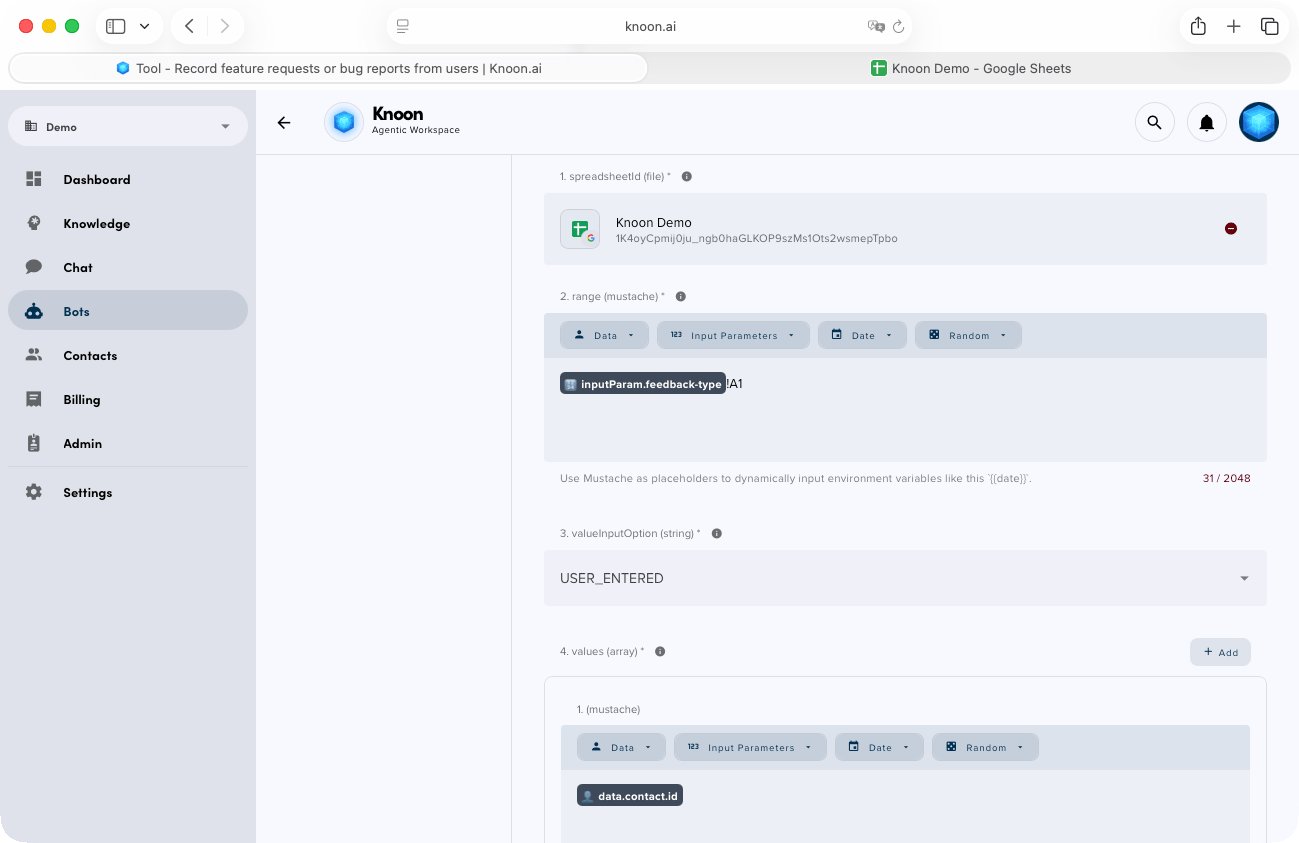The height and width of the screenshot is (843, 1299).
Task: Open Settings from the sidebar
Action: pyautogui.click(x=87, y=493)
